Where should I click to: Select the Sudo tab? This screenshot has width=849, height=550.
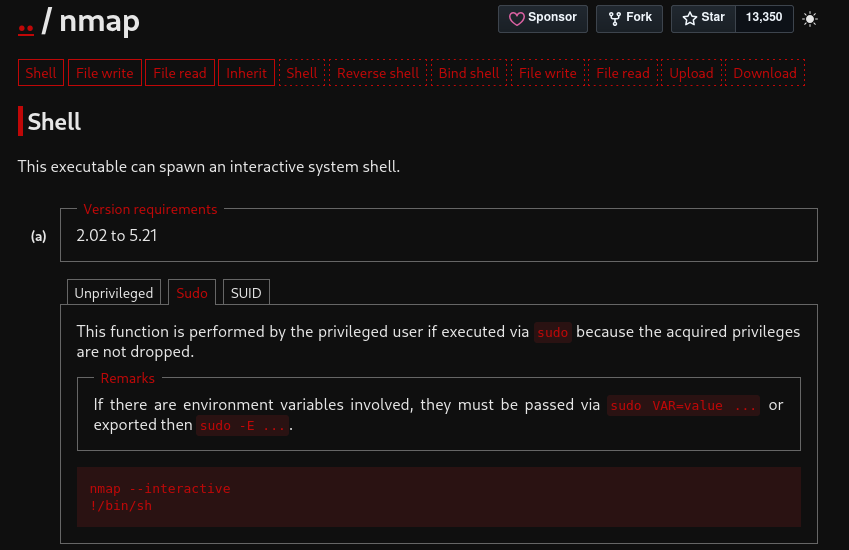point(192,293)
